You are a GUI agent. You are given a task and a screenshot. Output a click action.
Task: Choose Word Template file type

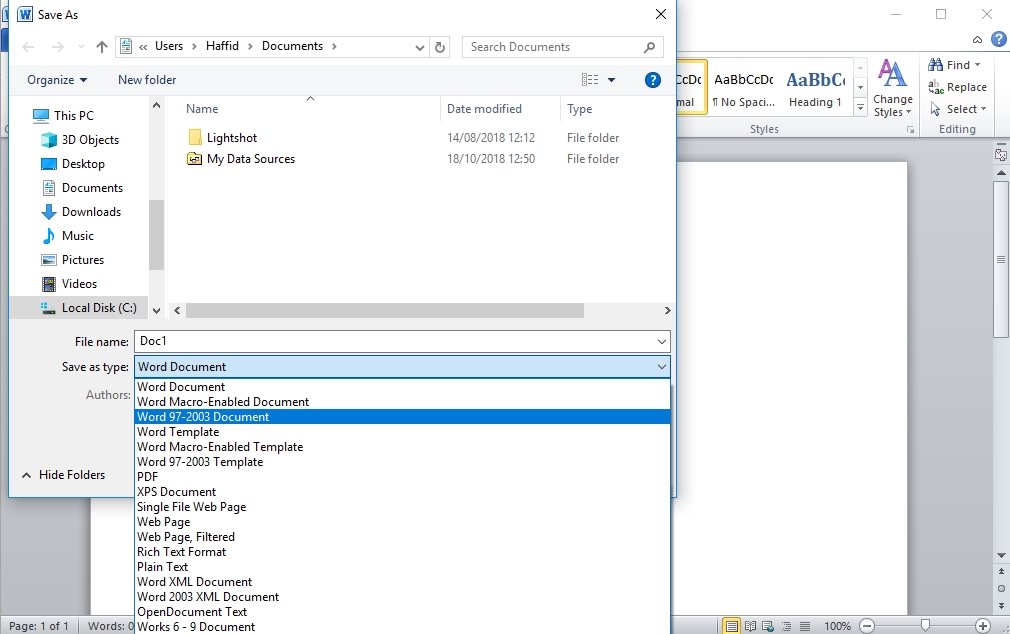click(x=403, y=432)
